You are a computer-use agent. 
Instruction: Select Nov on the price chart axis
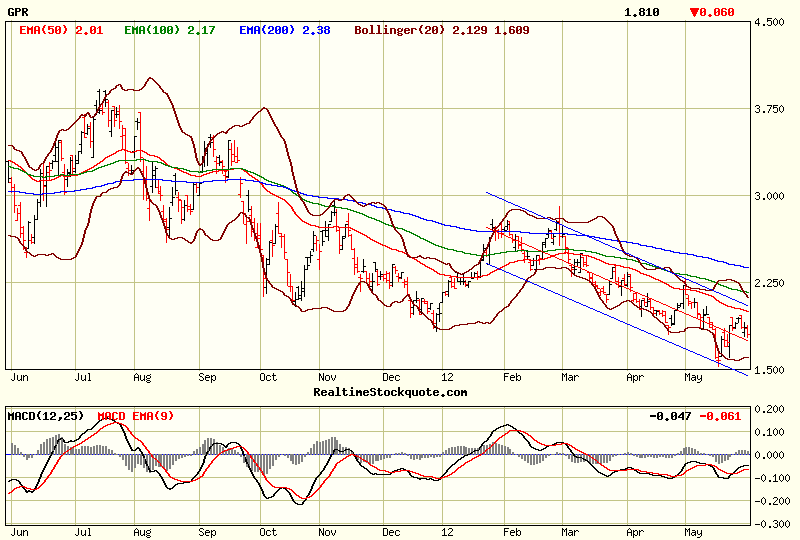[327, 377]
